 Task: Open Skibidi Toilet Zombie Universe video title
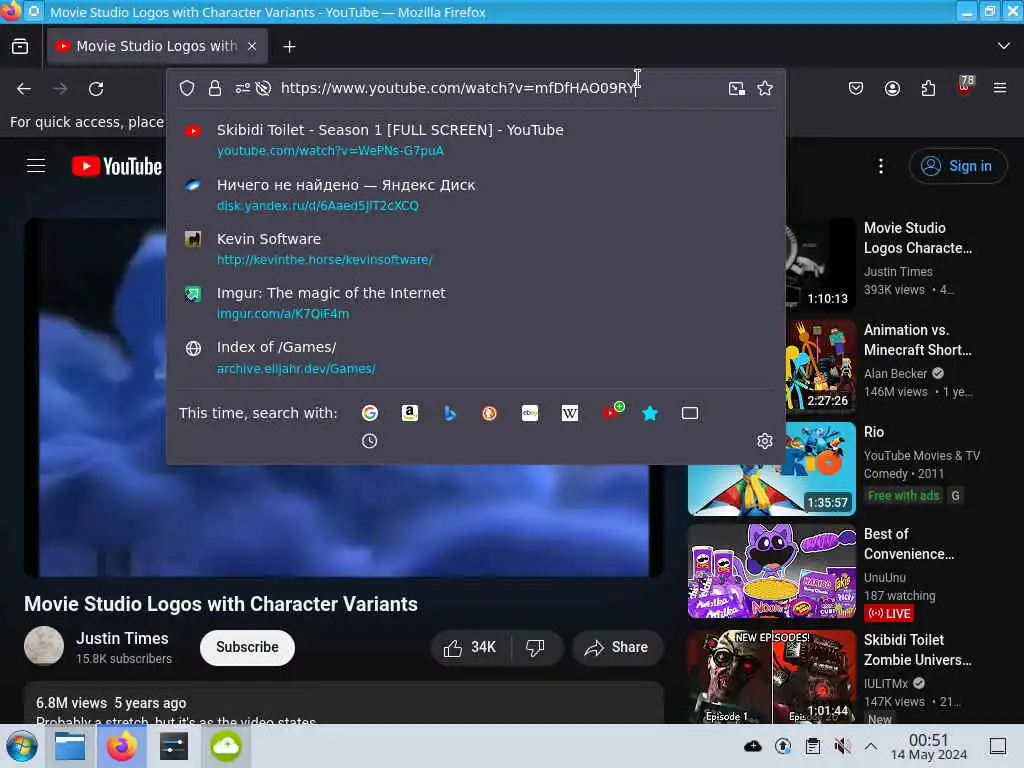pos(918,650)
